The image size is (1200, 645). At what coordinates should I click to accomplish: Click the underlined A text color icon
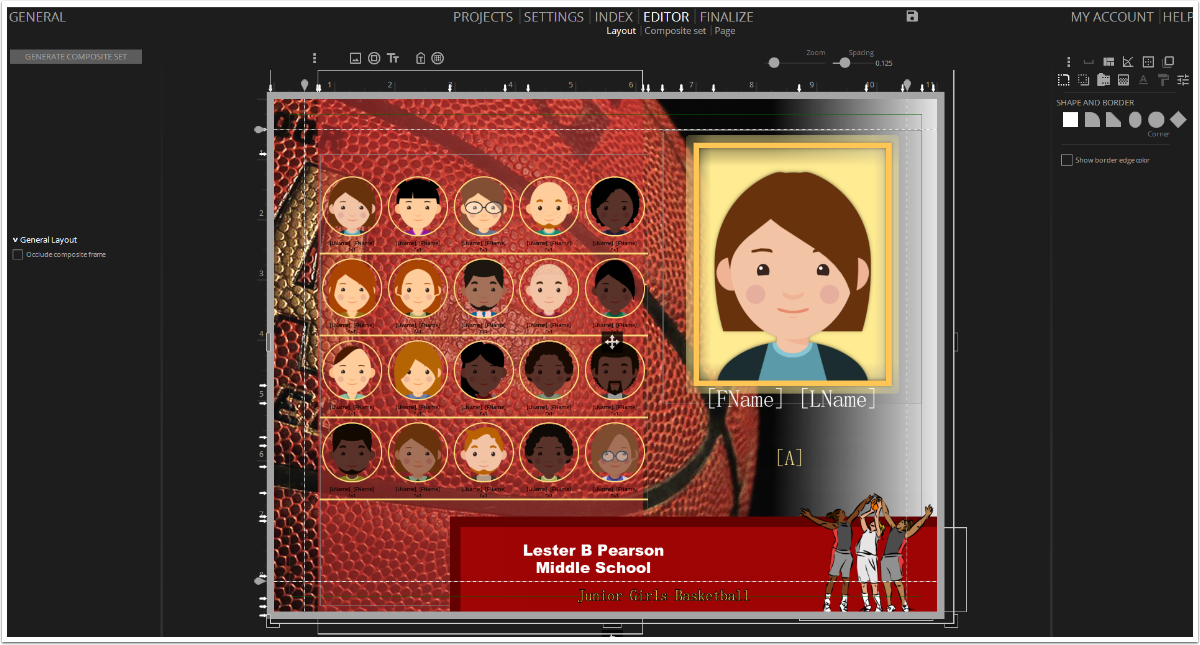pos(1144,80)
